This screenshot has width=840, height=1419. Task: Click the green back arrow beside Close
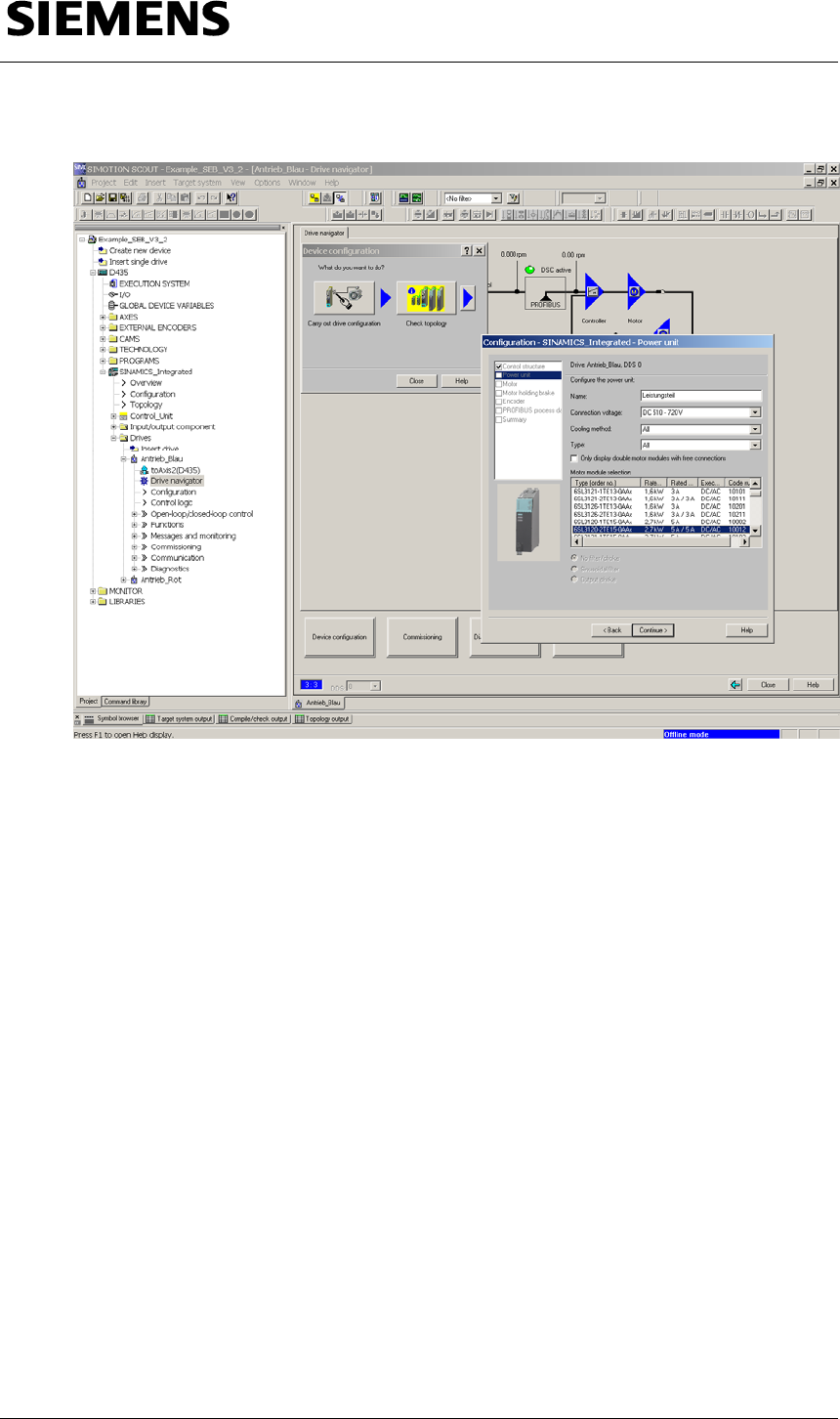coord(737,685)
